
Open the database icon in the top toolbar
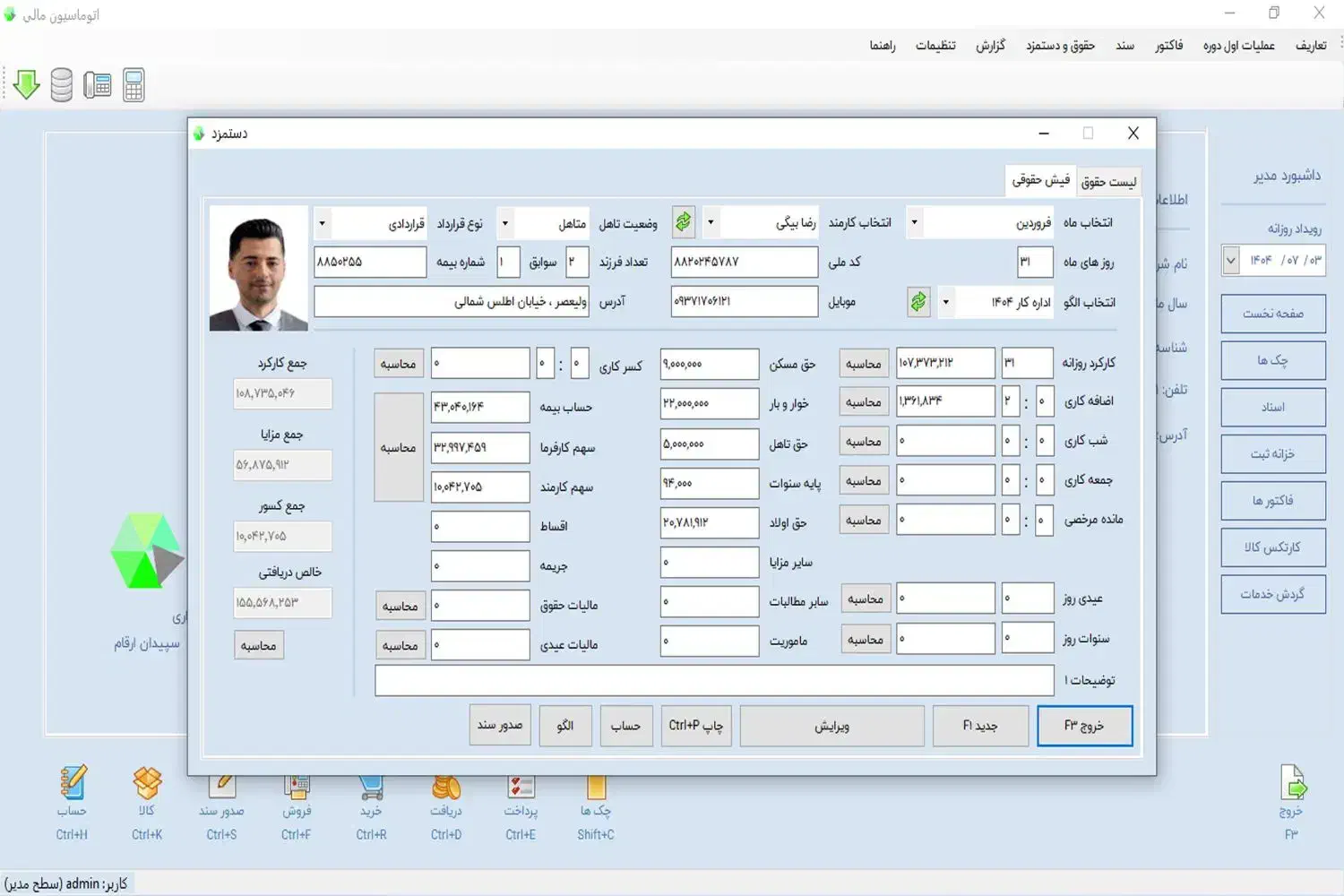point(62,85)
